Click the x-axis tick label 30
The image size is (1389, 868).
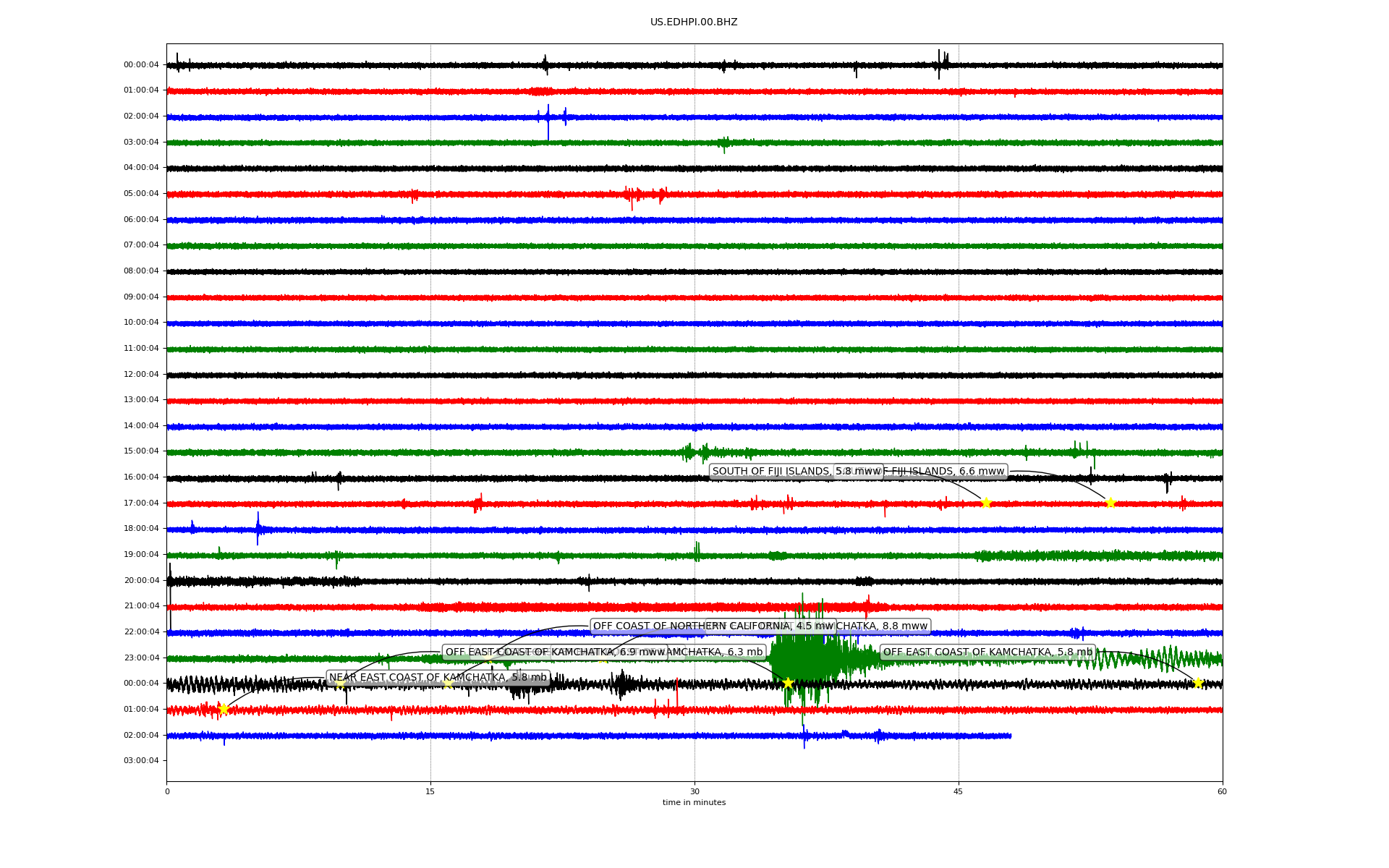pos(694,791)
